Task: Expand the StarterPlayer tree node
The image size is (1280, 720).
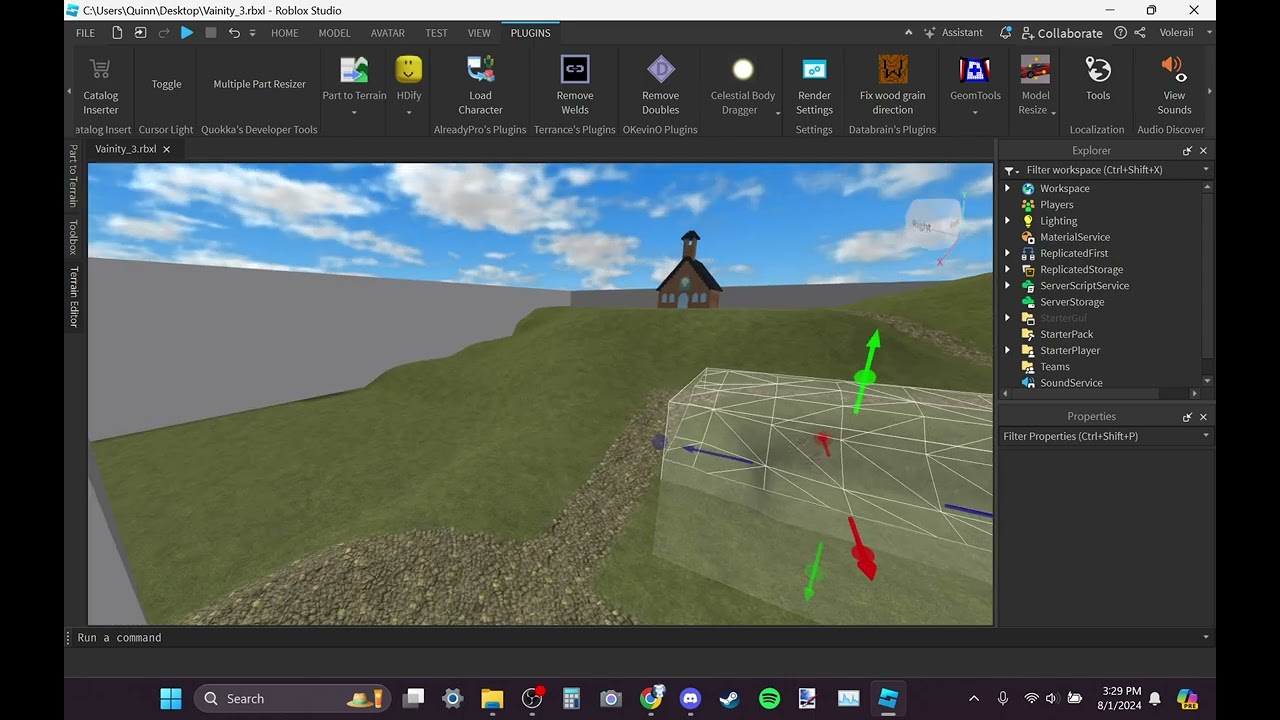Action: (x=1008, y=350)
